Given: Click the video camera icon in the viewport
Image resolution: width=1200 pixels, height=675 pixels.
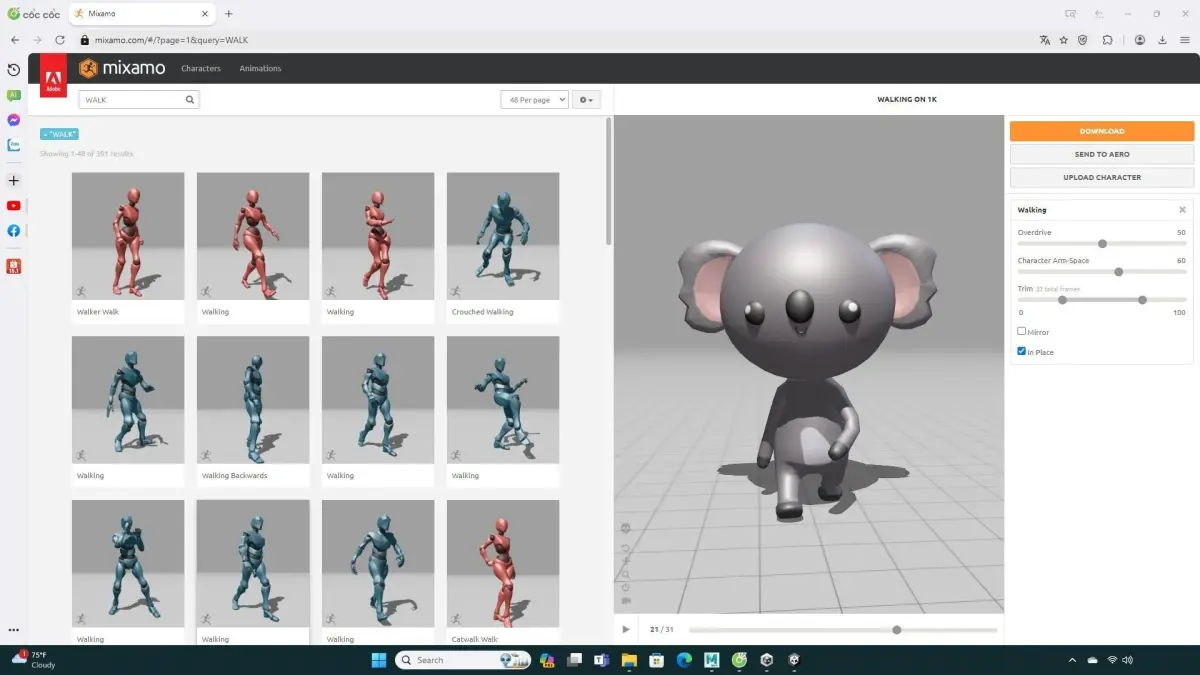Looking at the screenshot, I should click(626, 600).
